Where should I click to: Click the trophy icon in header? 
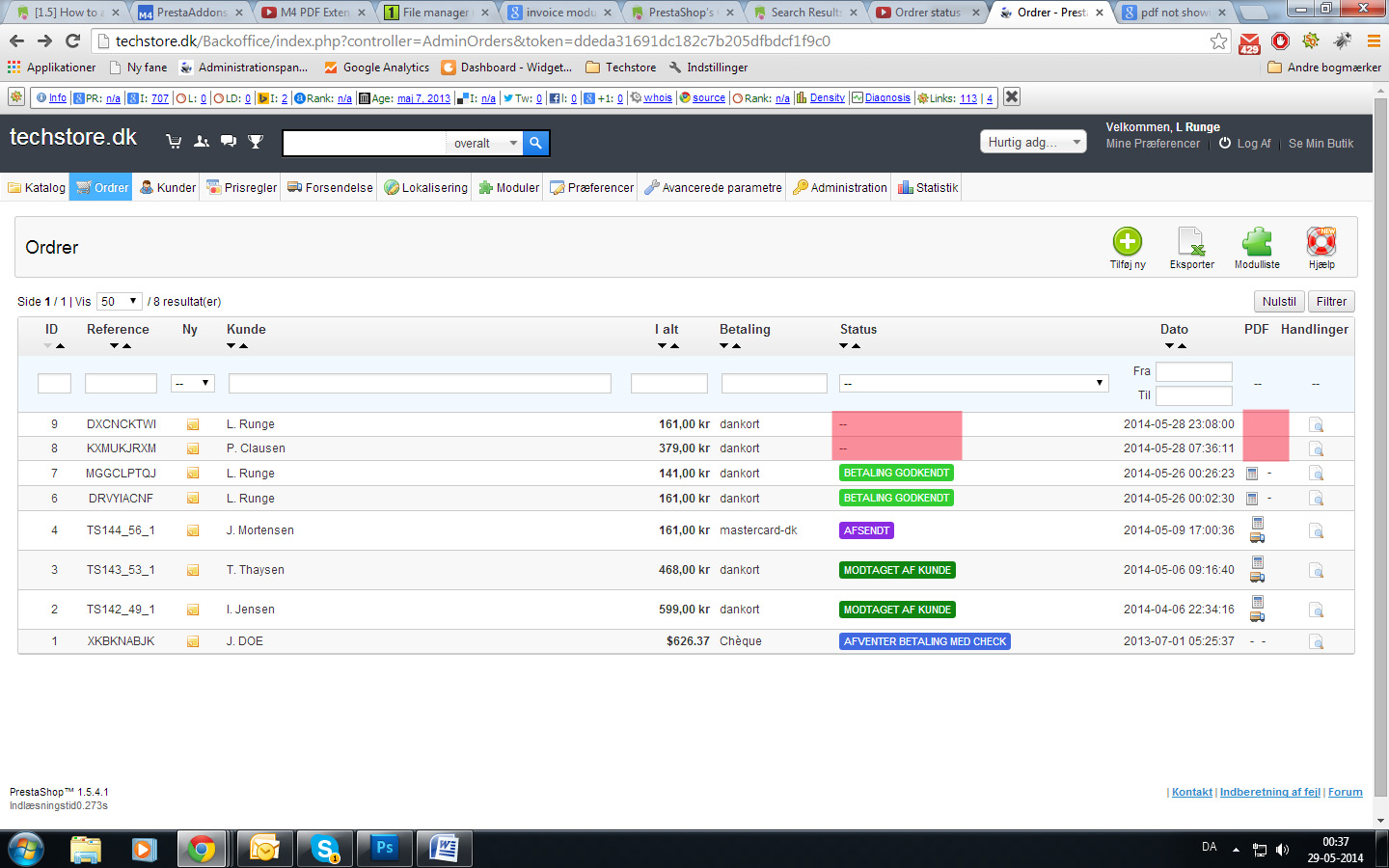[256, 141]
